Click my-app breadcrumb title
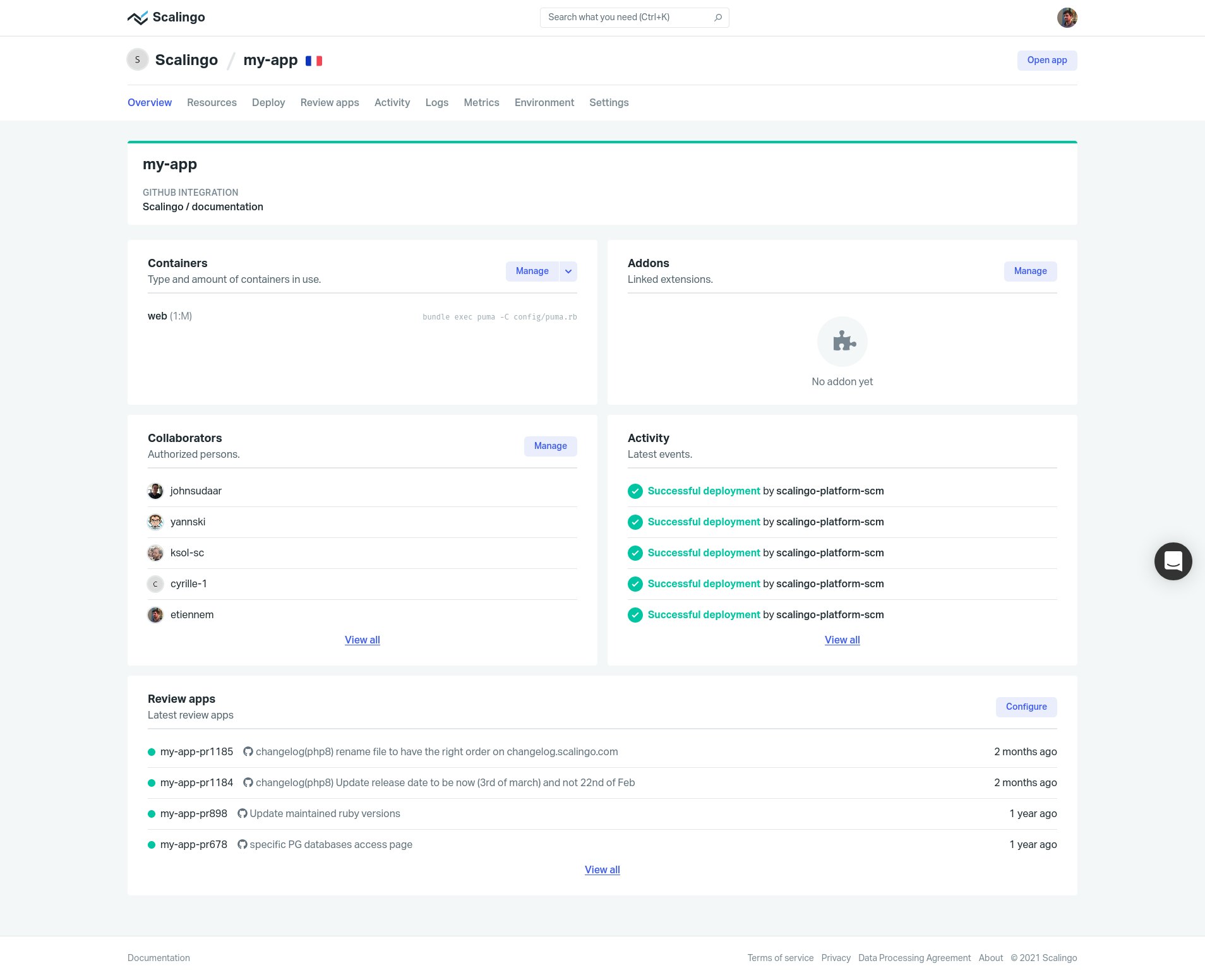This screenshot has height=980, width=1205. click(270, 60)
